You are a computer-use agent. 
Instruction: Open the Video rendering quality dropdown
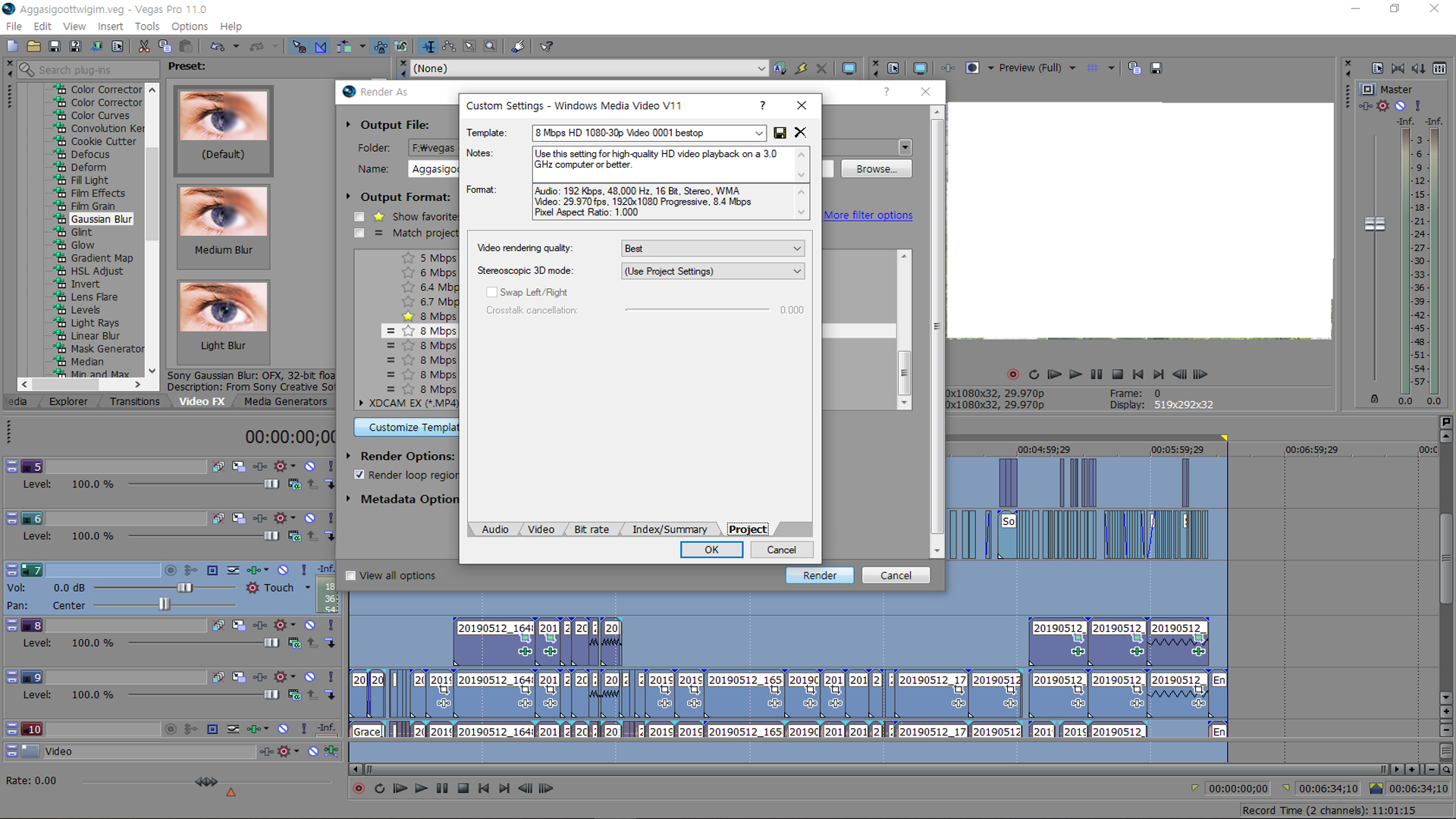pyautogui.click(x=796, y=249)
